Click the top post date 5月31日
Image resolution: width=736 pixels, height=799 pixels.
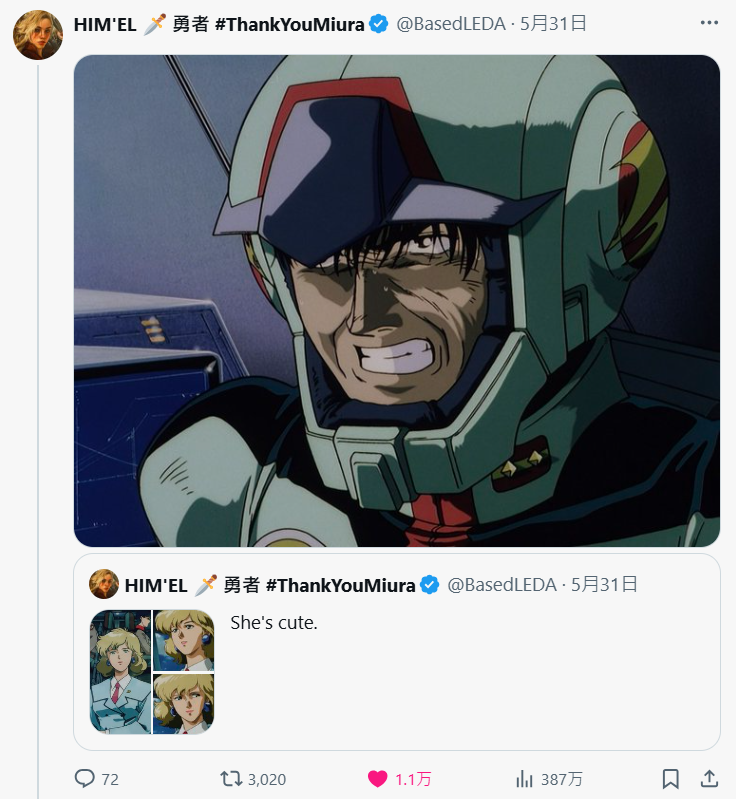click(x=553, y=24)
